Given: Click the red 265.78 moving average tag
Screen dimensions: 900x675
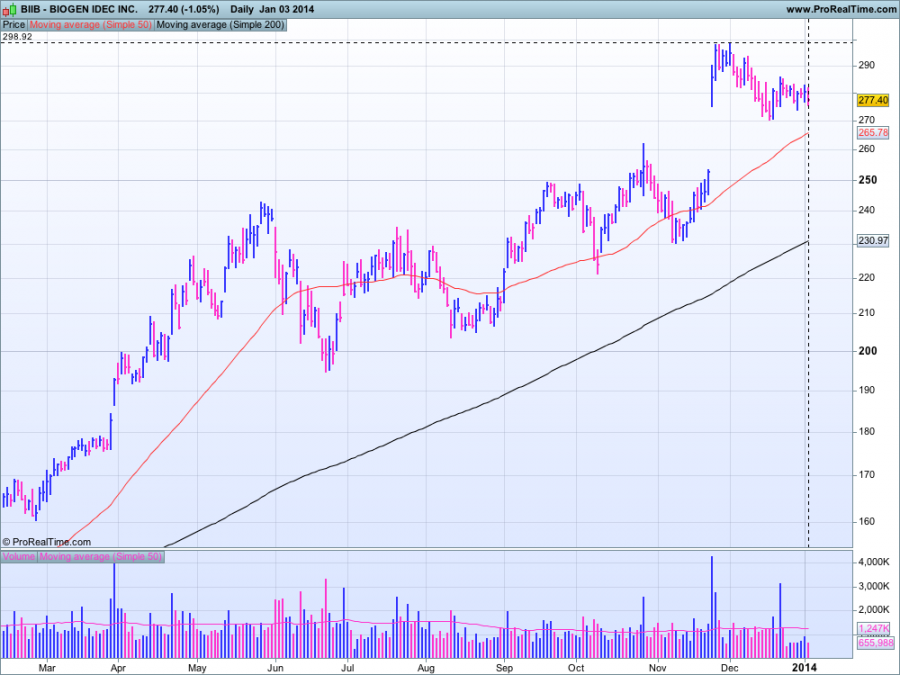Looking at the screenshot, I should click(x=873, y=133).
